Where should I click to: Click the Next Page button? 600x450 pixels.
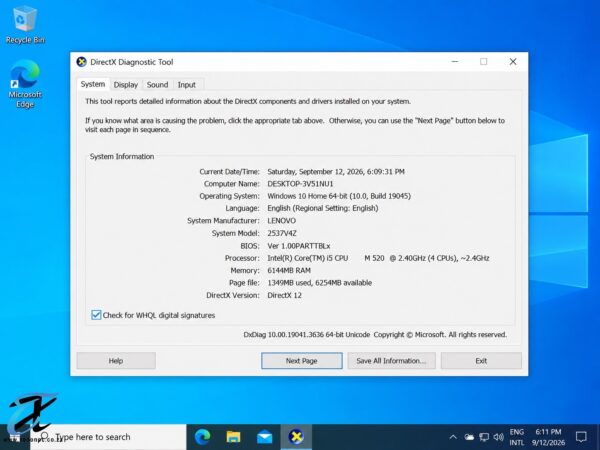302,360
